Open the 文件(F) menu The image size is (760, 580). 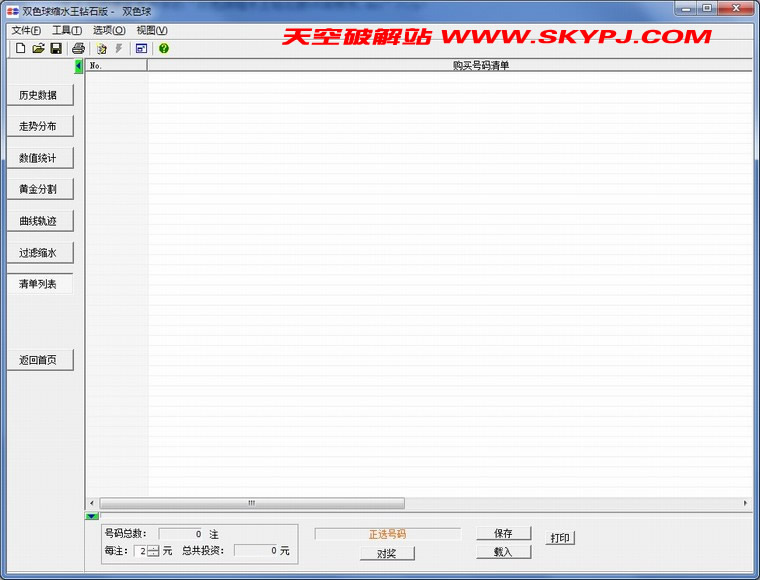point(26,30)
